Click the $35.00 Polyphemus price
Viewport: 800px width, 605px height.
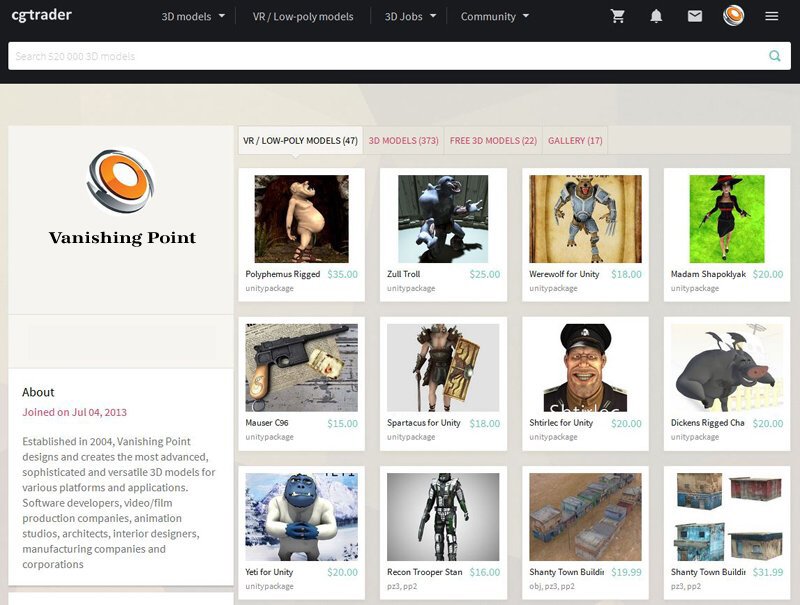click(x=342, y=274)
